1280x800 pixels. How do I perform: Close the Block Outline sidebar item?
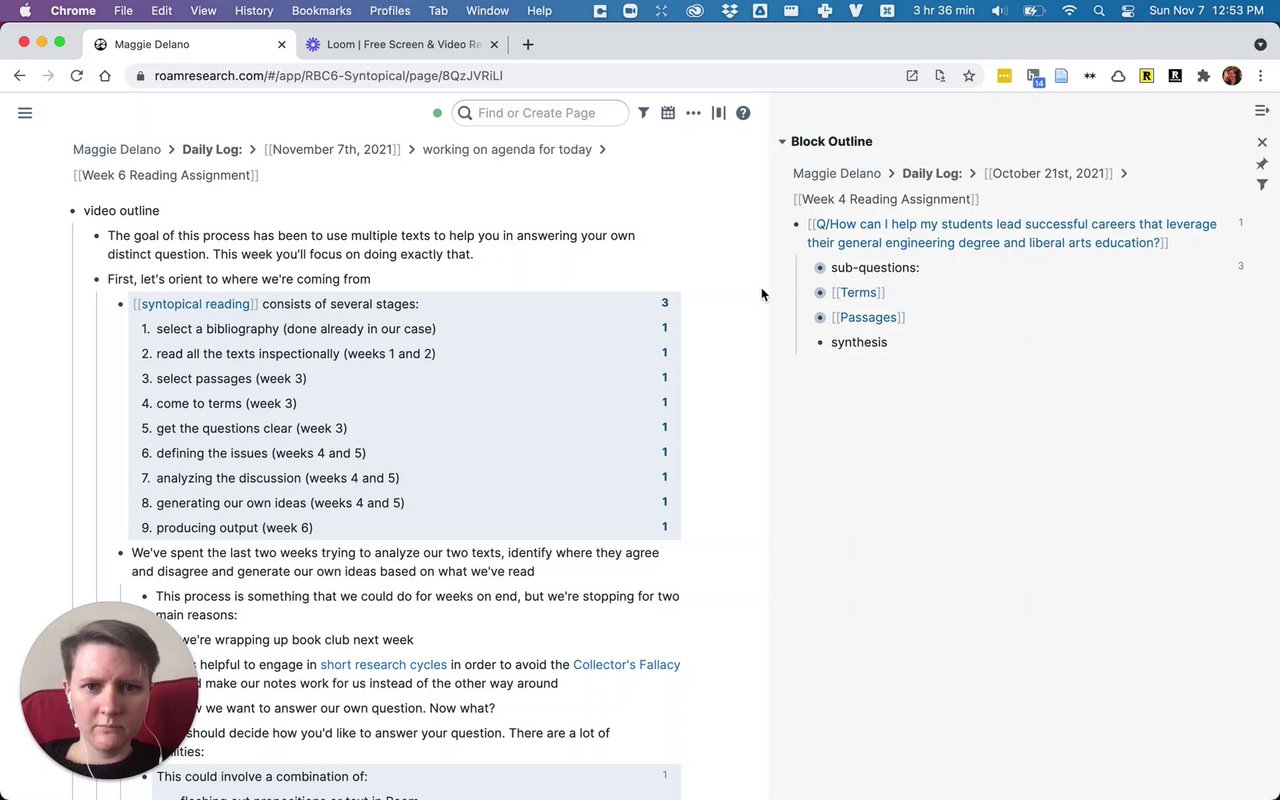1262,142
